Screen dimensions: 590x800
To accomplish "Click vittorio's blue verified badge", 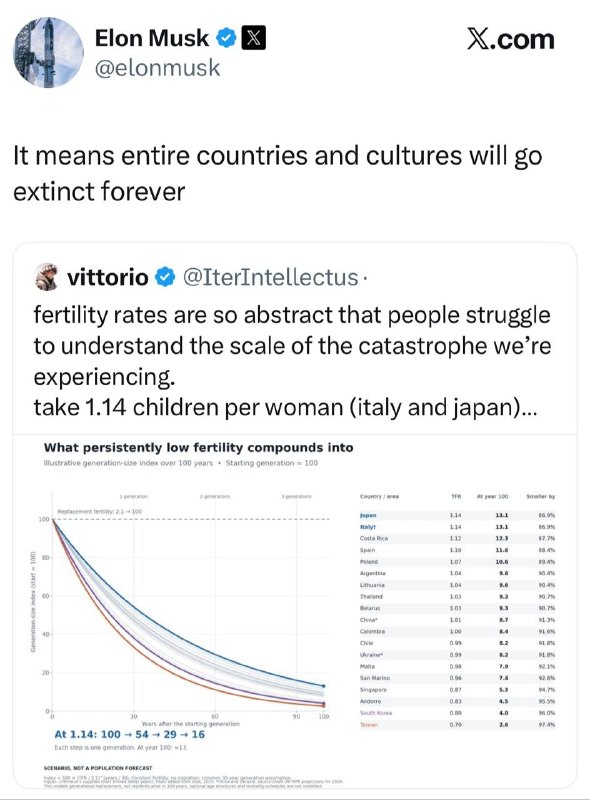I will pos(164,277).
